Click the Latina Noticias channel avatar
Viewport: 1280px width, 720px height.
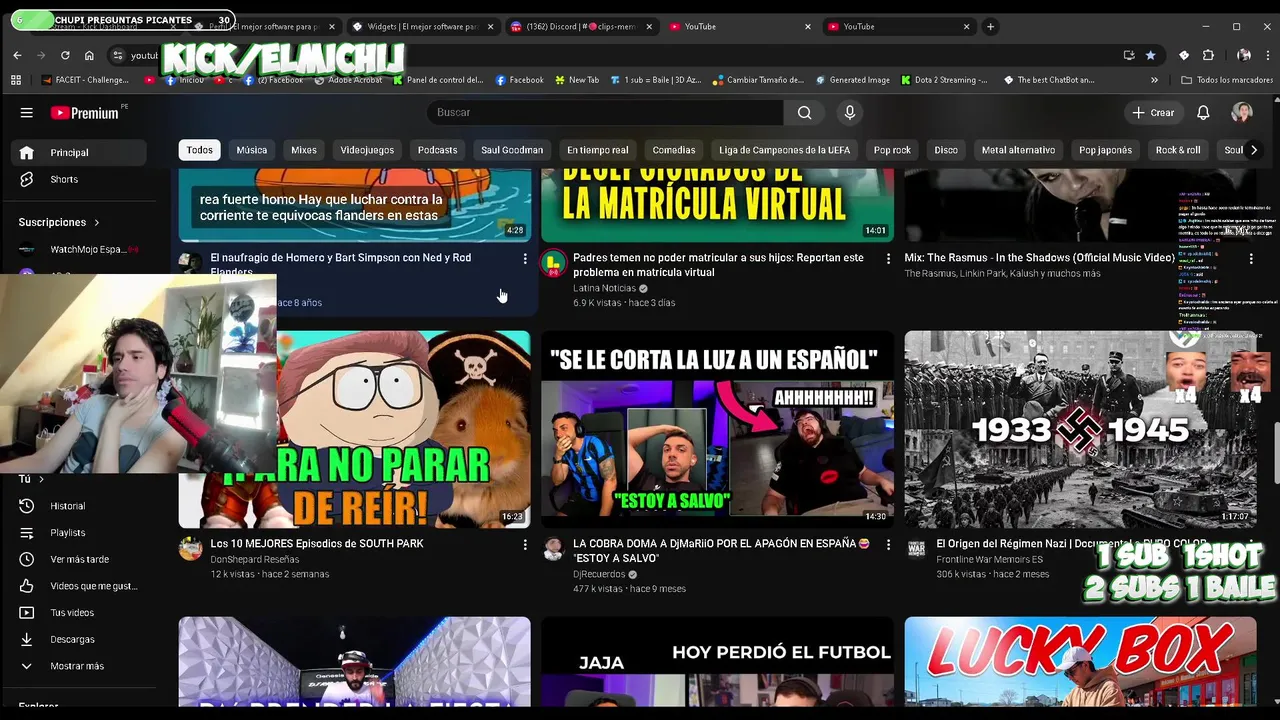pos(553,263)
